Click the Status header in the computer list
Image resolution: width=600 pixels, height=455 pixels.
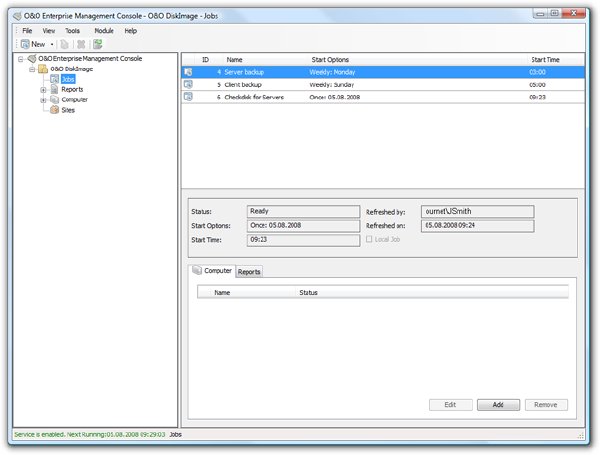(x=308, y=292)
